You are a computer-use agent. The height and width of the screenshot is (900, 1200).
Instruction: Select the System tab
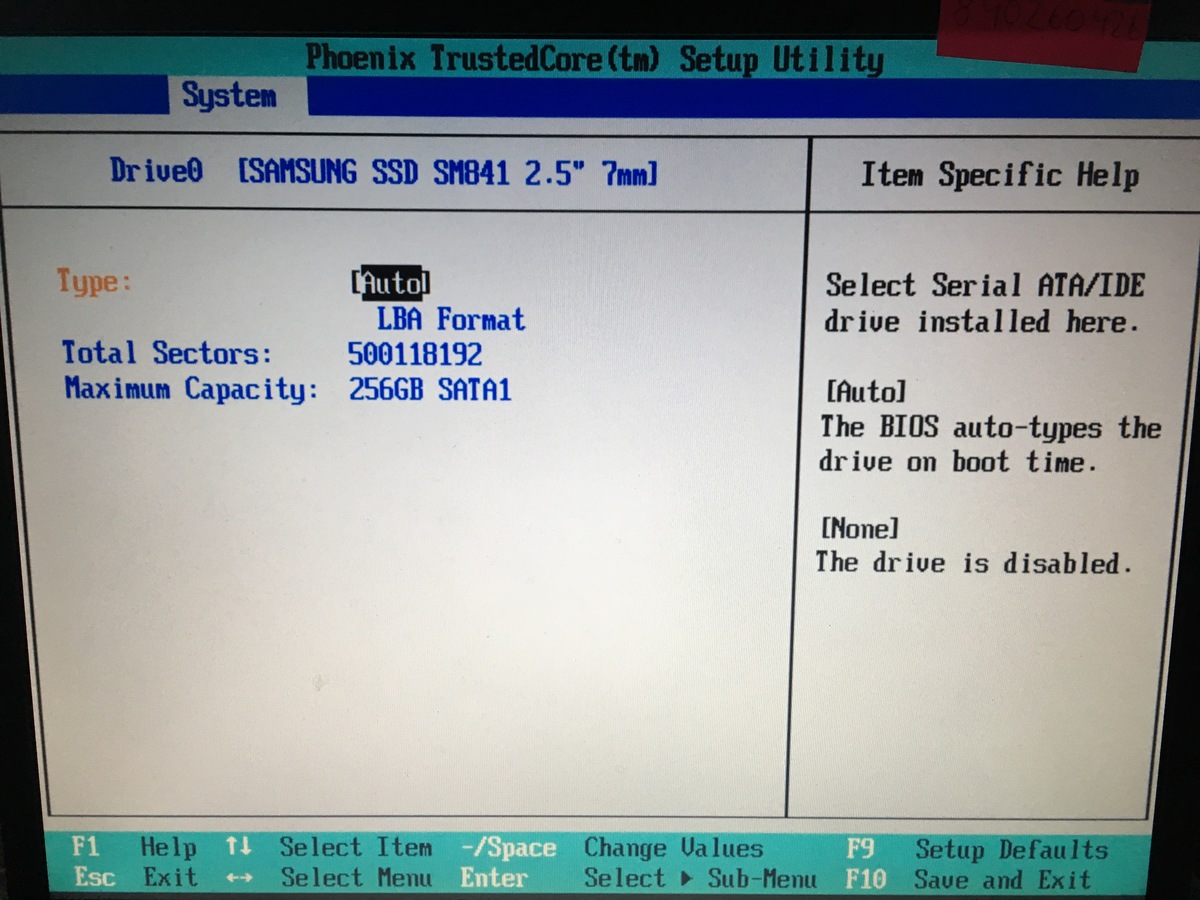tap(229, 96)
